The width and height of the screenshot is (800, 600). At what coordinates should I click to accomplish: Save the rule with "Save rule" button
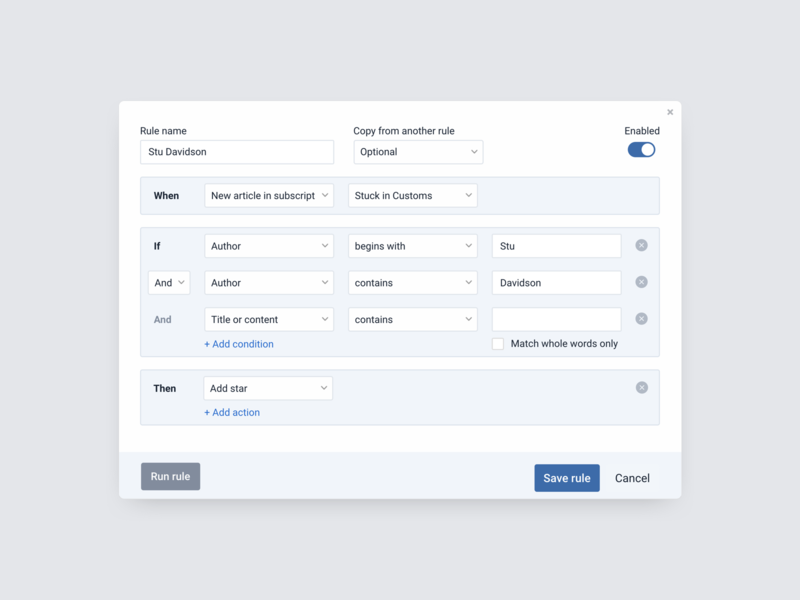point(566,477)
